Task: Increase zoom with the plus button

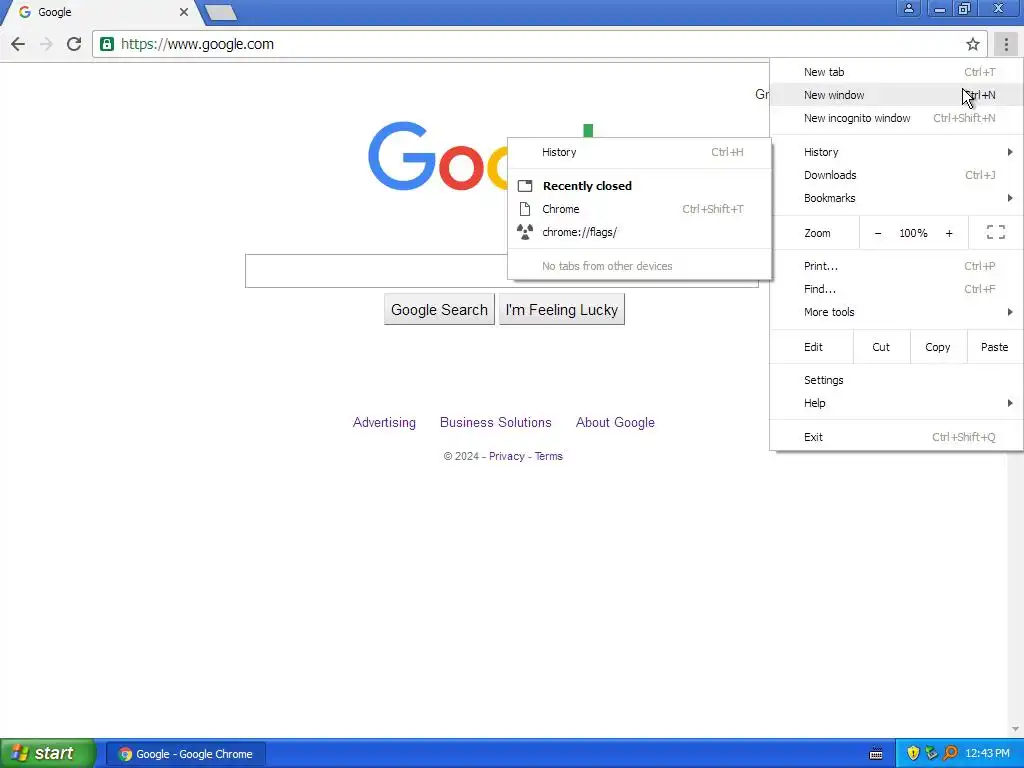Action: point(949,233)
